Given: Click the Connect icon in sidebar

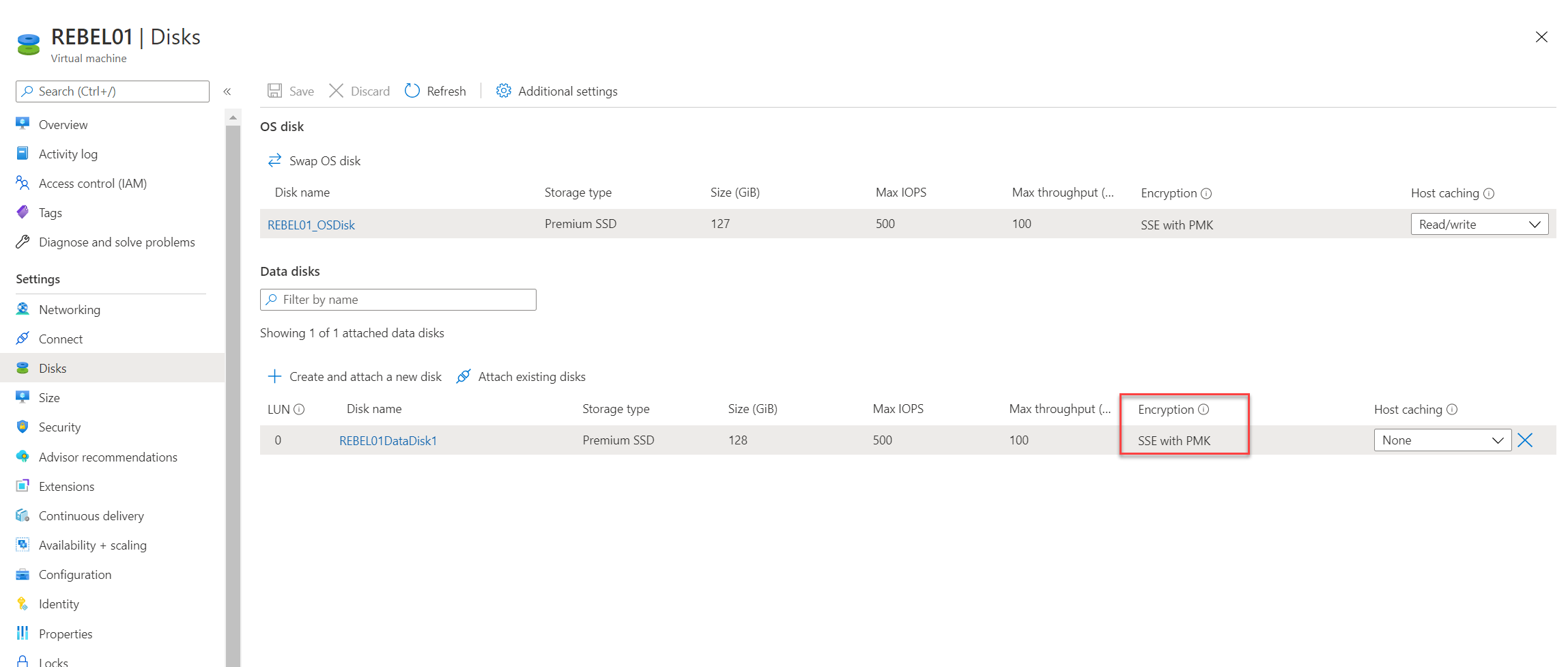Looking at the screenshot, I should click(23, 338).
